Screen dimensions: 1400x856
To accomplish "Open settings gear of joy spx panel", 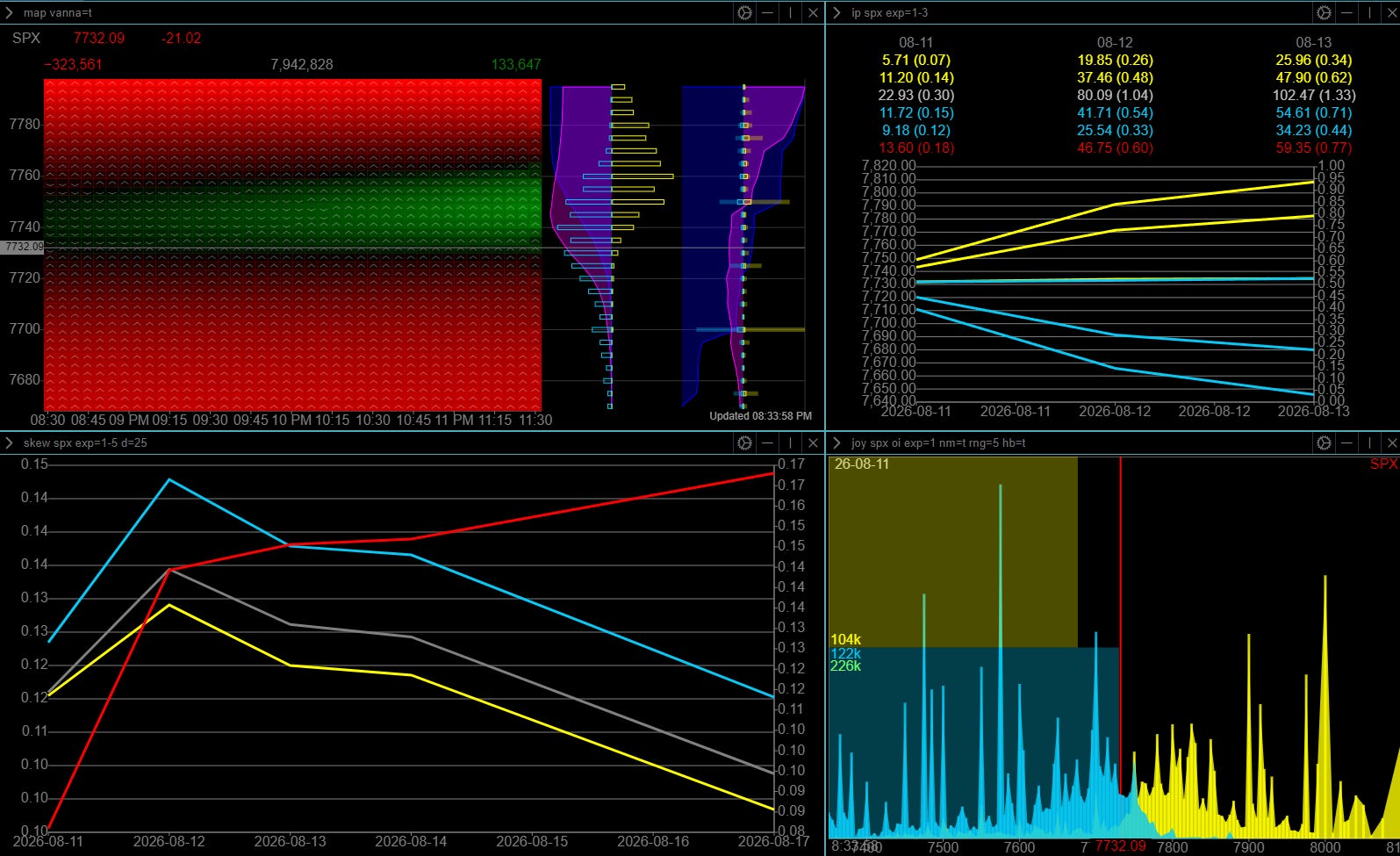I will point(1324,442).
